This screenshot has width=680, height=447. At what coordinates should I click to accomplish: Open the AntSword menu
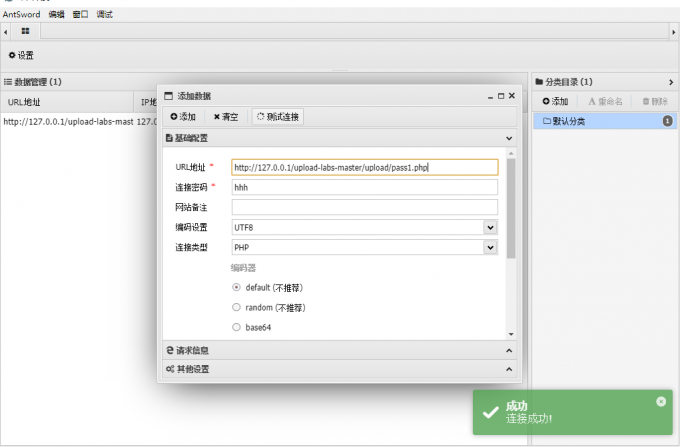point(21,14)
